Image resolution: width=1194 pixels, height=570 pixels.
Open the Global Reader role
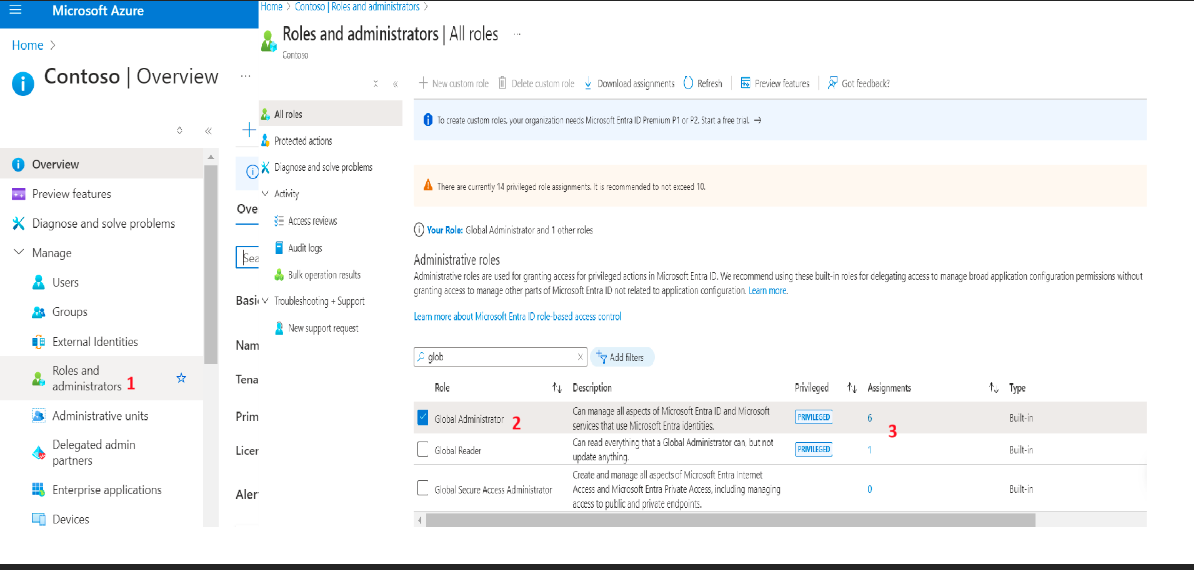[x=458, y=451]
